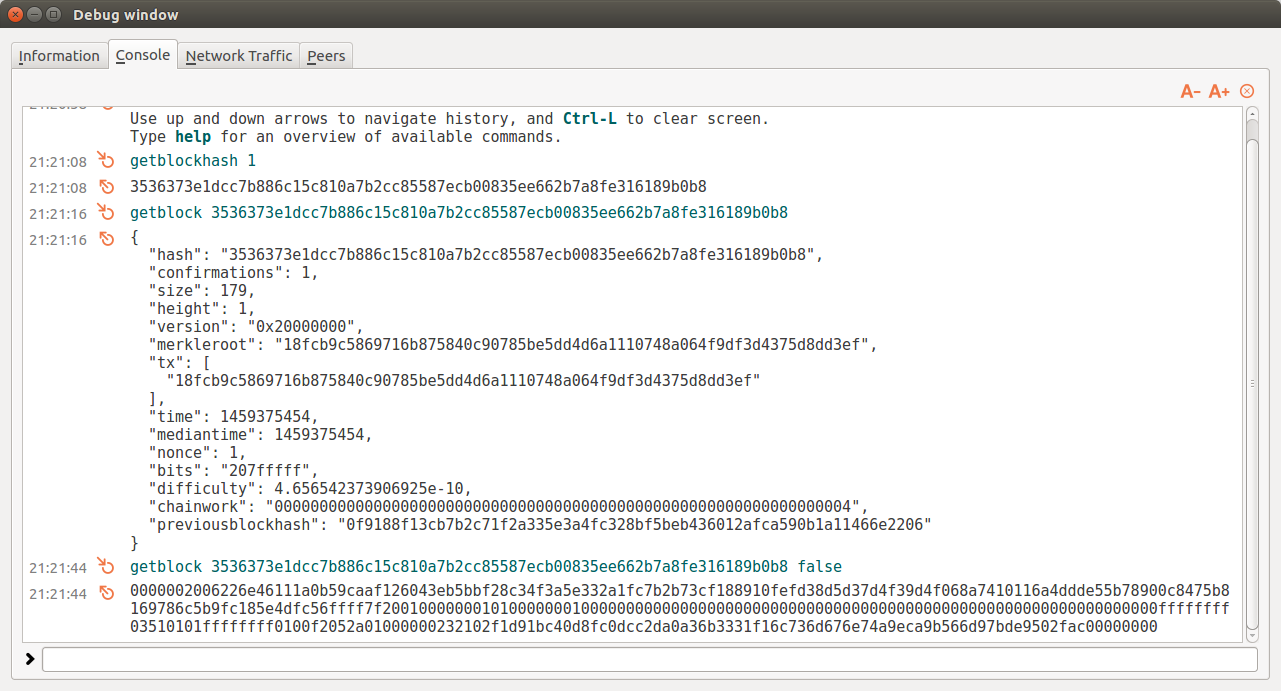Click the '"difficulty": 4.656542373906925e-10' line
This screenshot has height=691, width=1281.
tap(312, 489)
